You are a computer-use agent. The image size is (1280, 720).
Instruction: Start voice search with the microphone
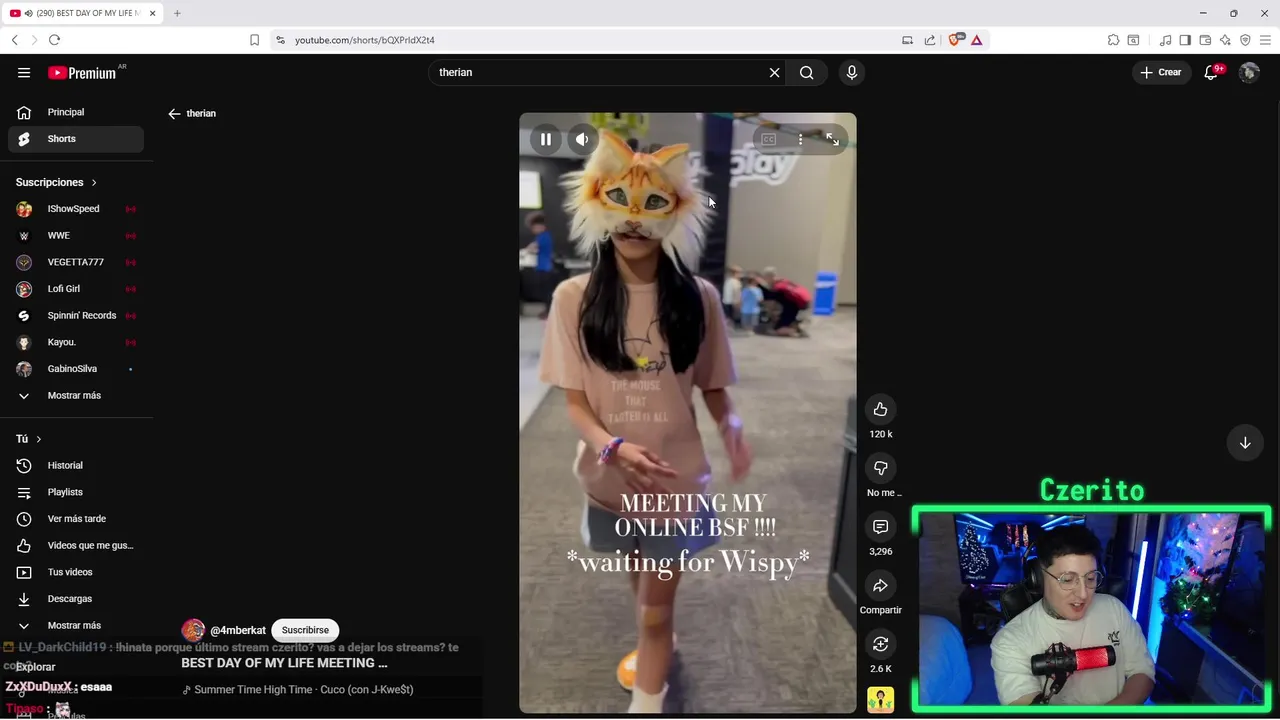pyautogui.click(x=852, y=72)
